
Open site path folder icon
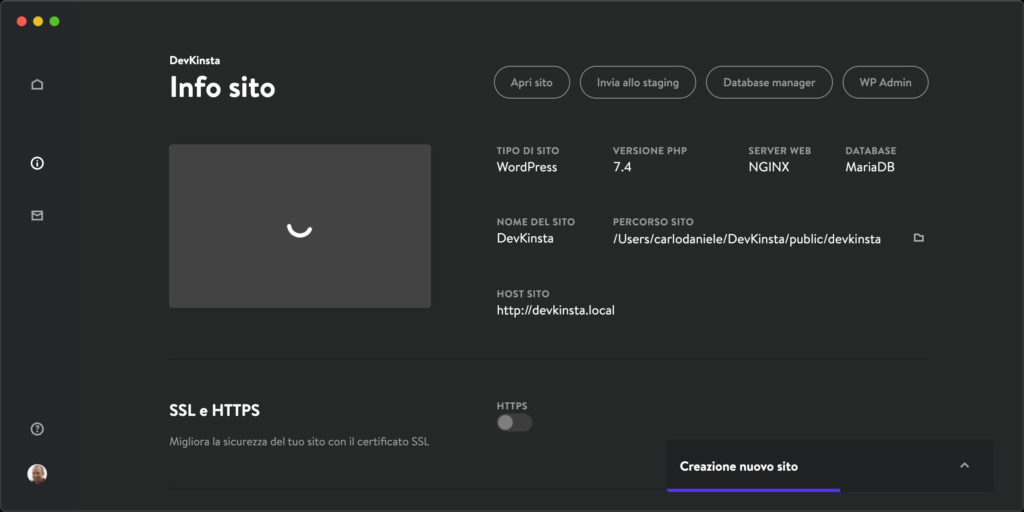[x=919, y=238]
